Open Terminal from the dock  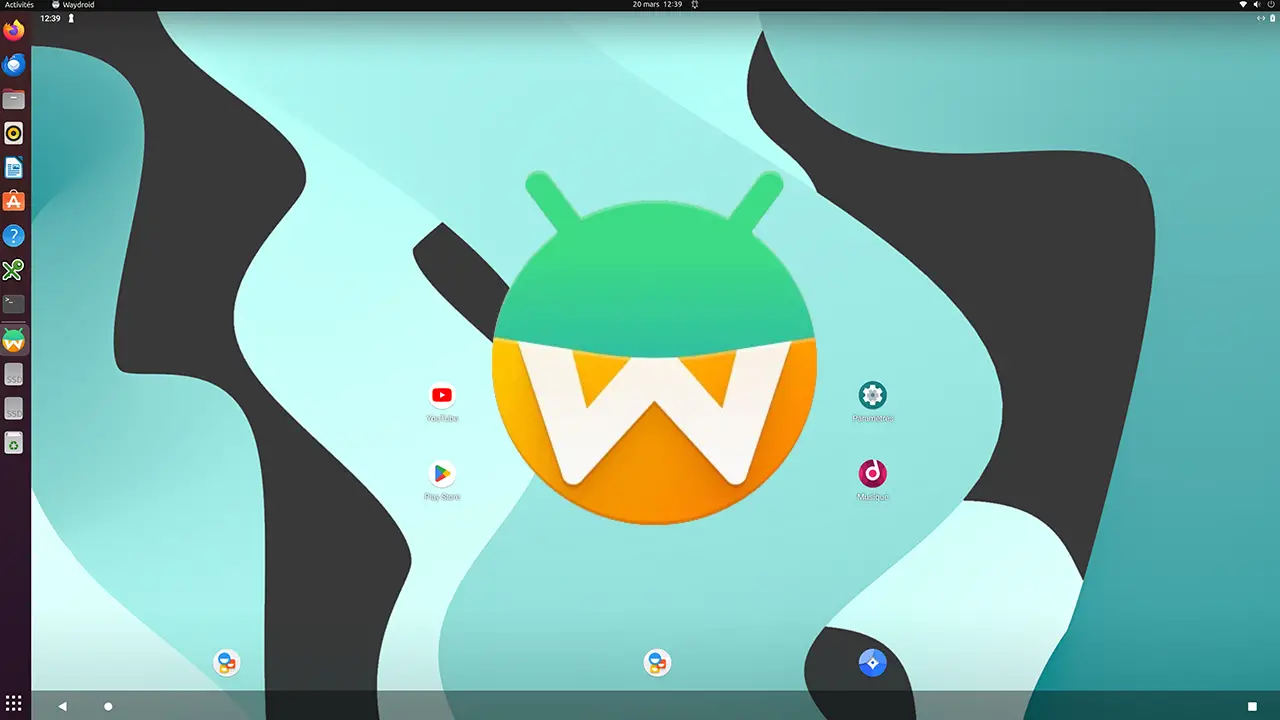(14, 302)
